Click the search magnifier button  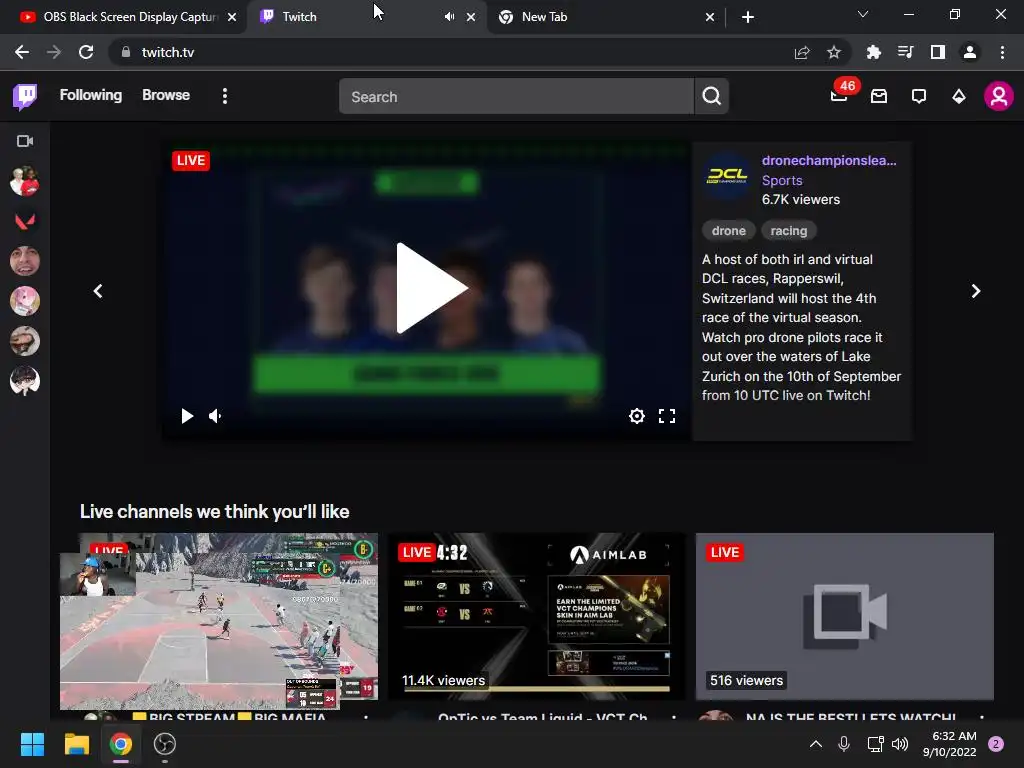point(712,97)
